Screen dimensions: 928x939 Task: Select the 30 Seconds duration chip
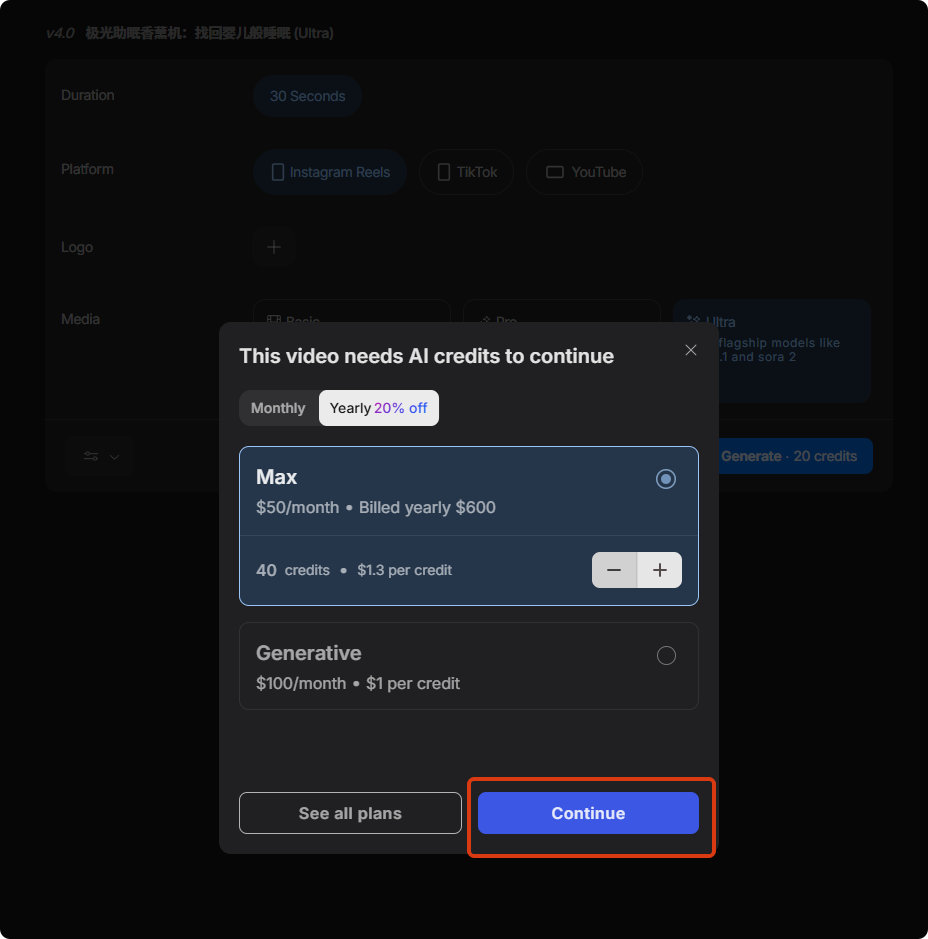click(307, 96)
